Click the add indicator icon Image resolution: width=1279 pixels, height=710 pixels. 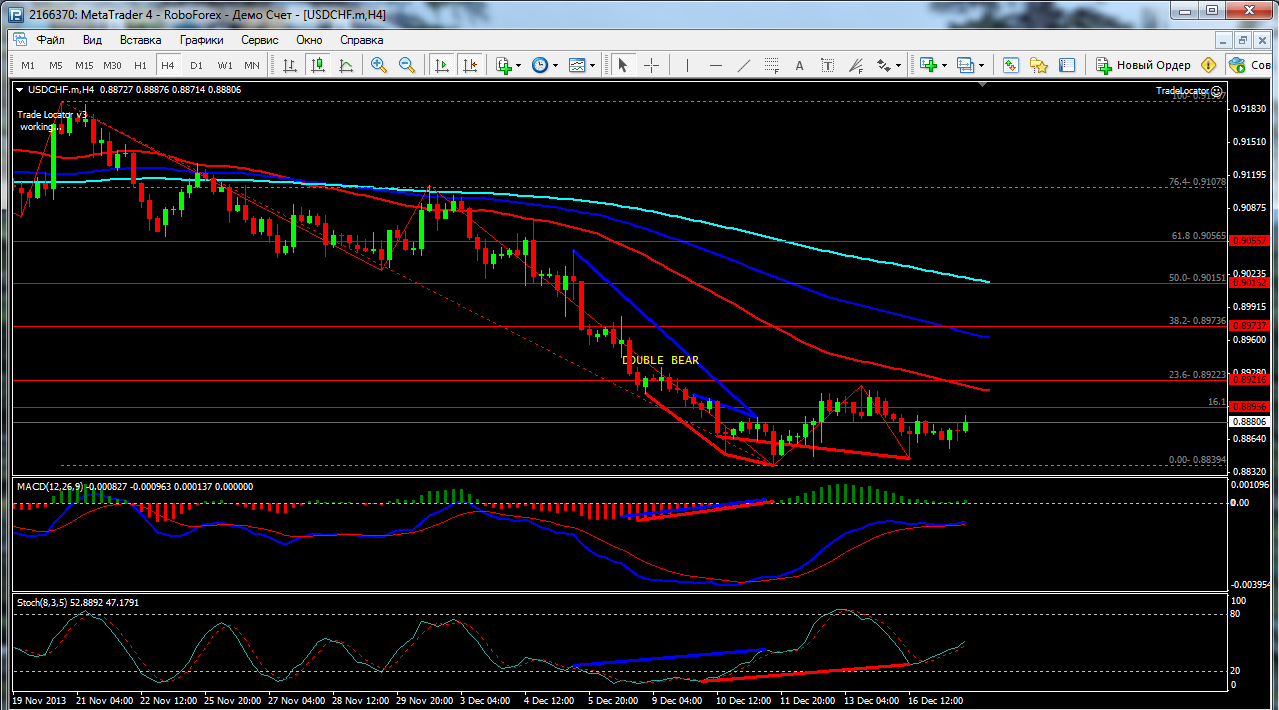[503, 65]
